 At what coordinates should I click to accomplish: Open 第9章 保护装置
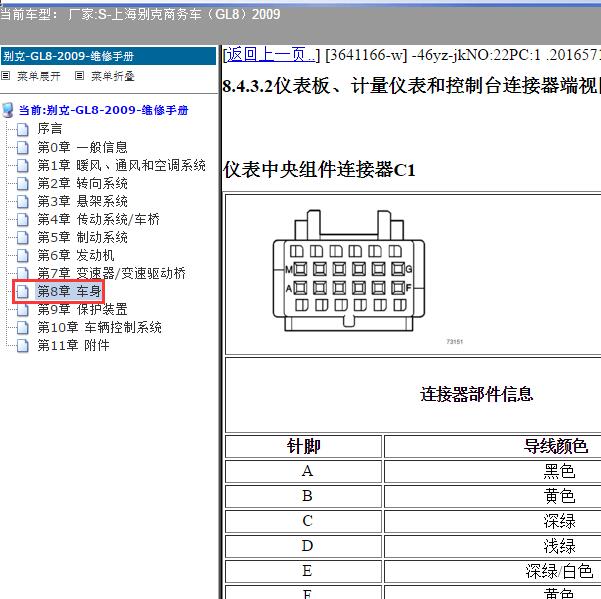(82, 309)
